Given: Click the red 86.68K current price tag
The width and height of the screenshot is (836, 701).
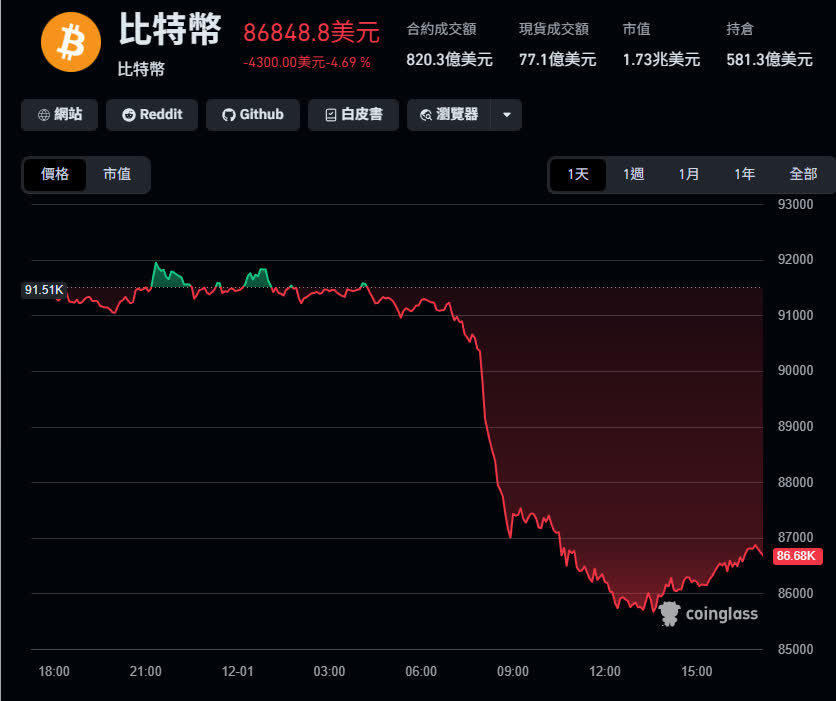Looking at the screenshot, I should [797, 556].
